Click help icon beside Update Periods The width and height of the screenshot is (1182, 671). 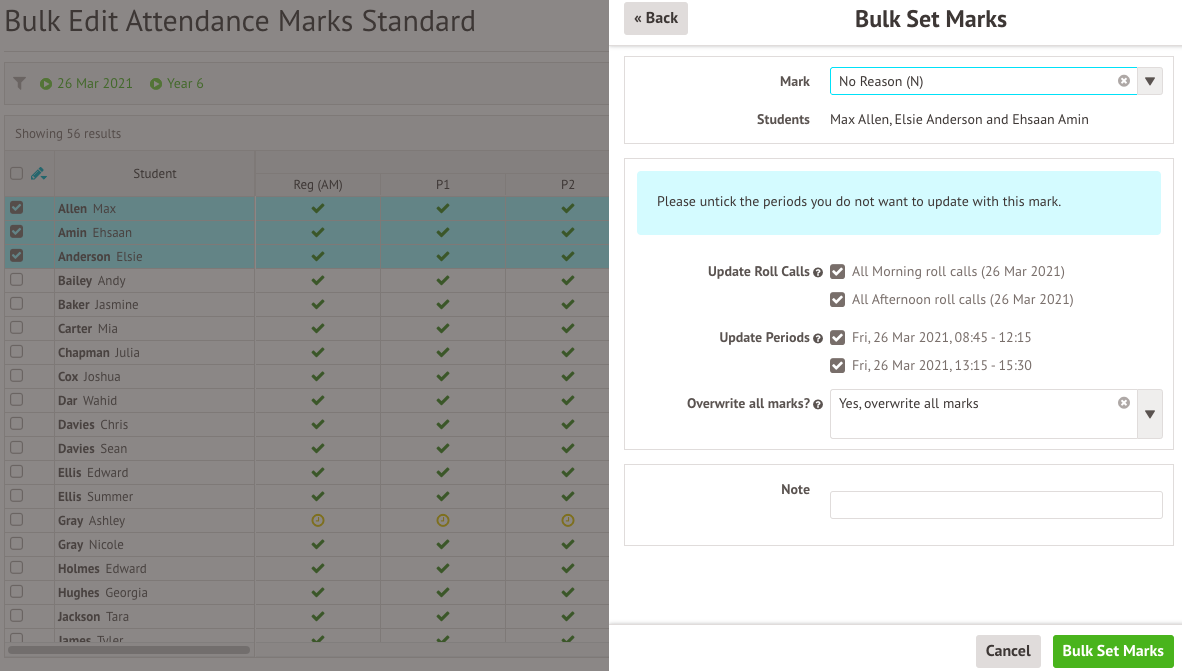click(818, 339)
